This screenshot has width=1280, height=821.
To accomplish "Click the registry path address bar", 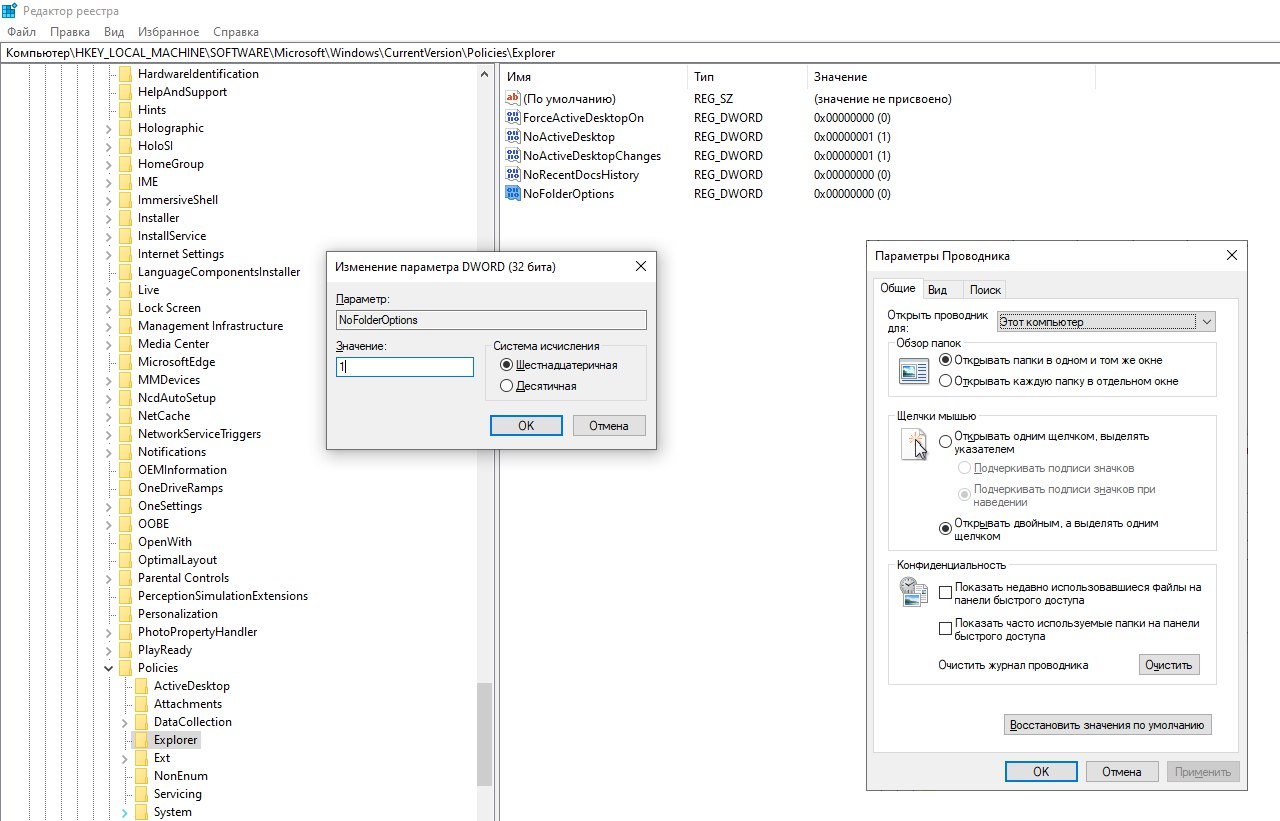I will [x=640, y=53].
